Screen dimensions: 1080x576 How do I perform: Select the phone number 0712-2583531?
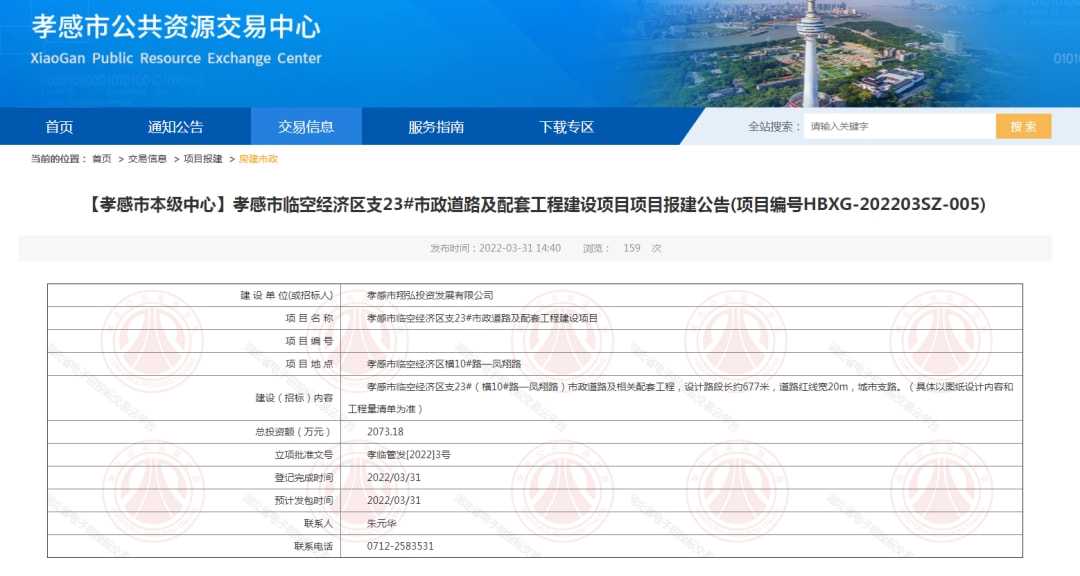click(x=400, y=546)
